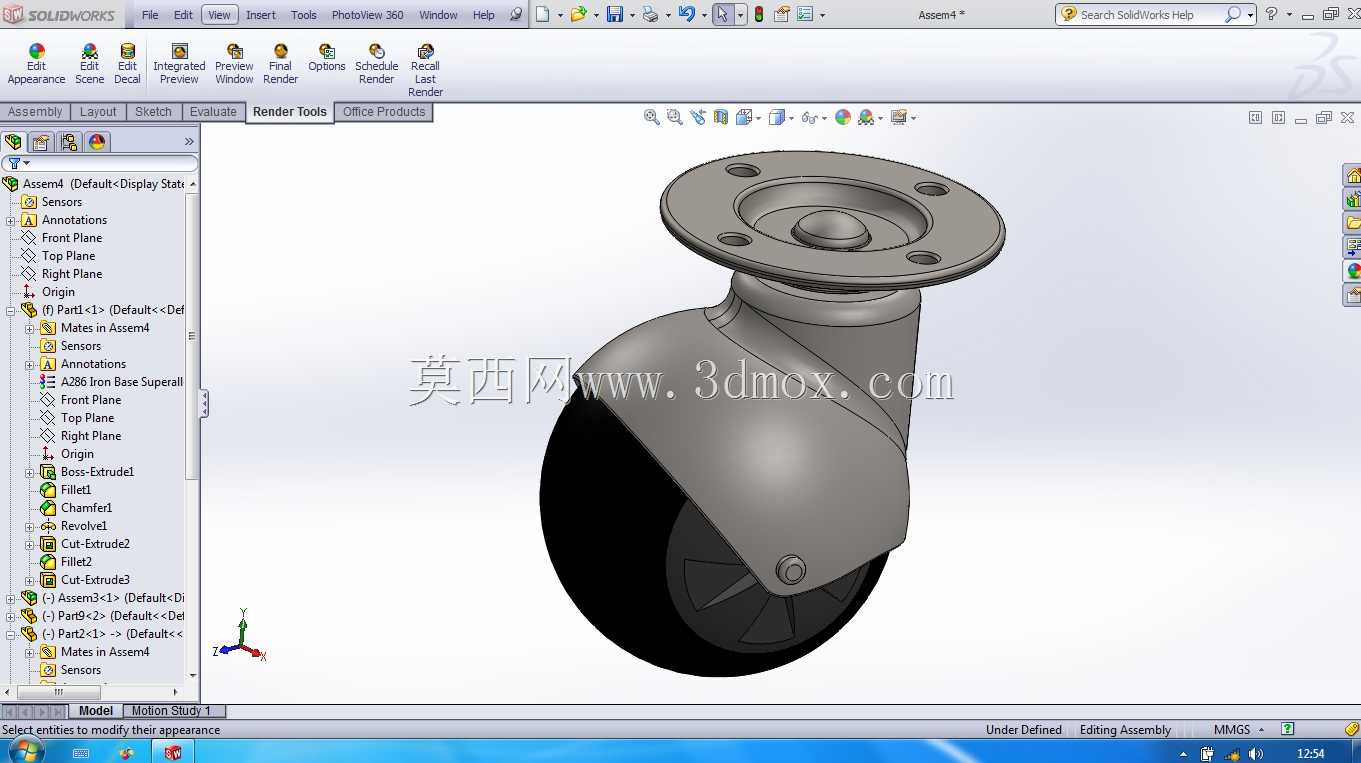Image resolution: width=1361 pixels, height=763 pixels.
Task: Open the Display Style dropdown arrow
Action: tap(791, 118)
